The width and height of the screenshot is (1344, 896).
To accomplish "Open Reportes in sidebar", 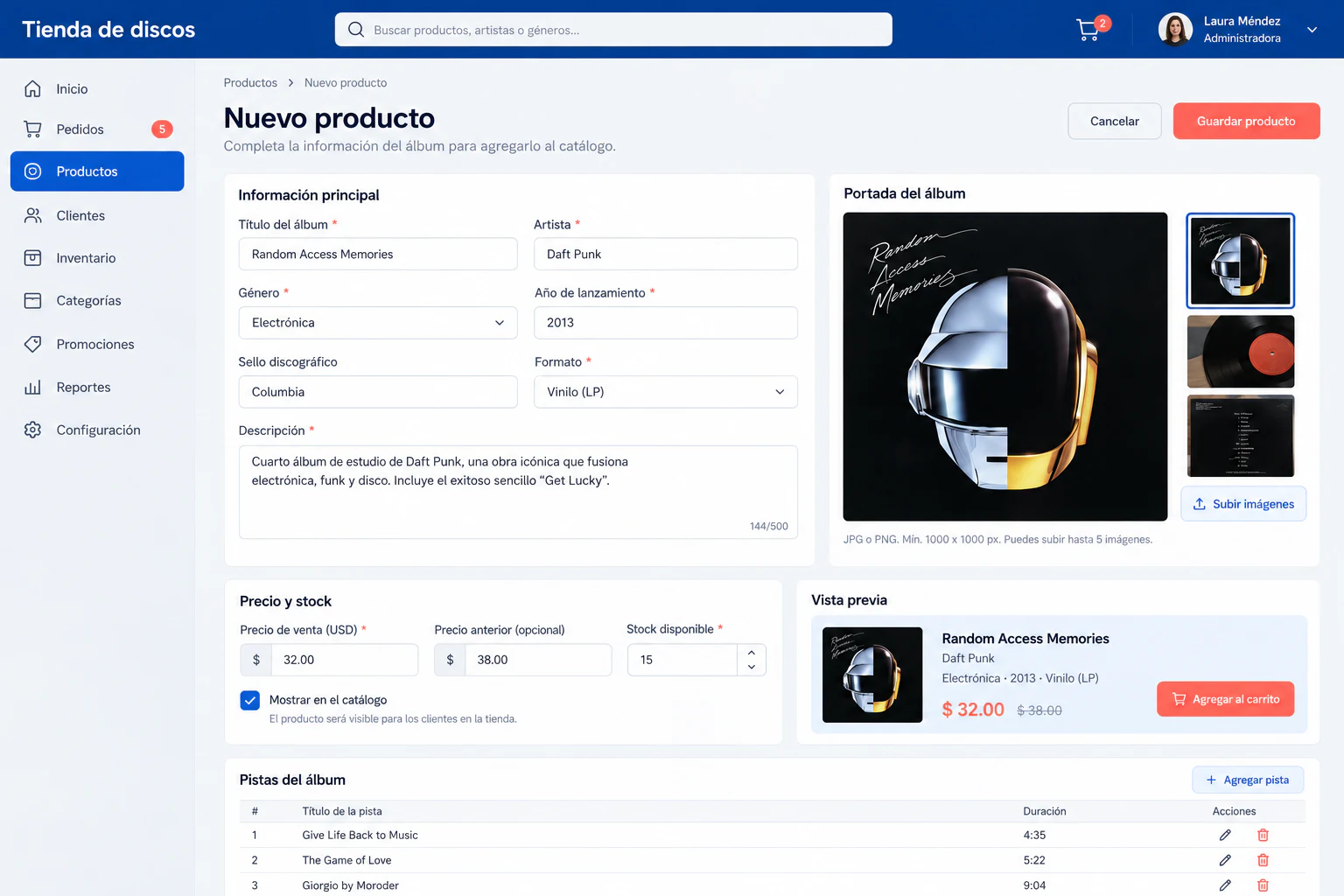I will pos(97,388).
